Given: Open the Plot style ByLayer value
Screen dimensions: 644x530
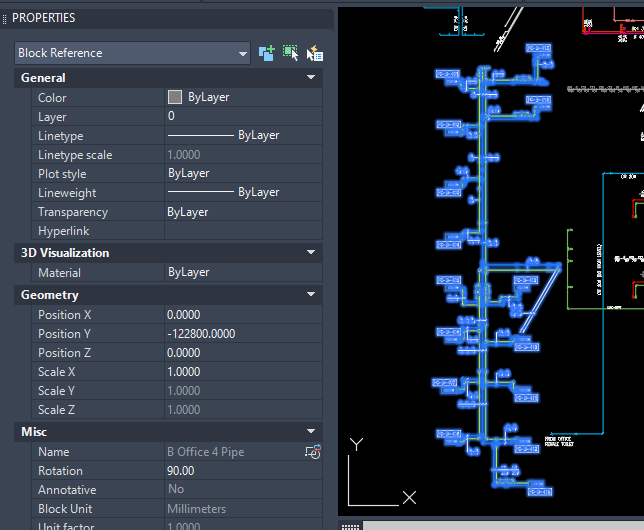Looking at the screenshot, I should tap(243, 173).
